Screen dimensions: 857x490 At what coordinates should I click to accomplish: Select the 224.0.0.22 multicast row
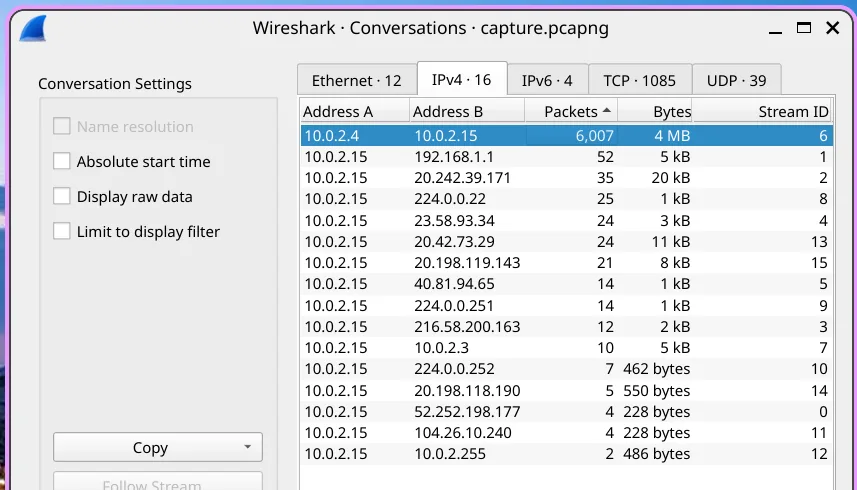(x=567, y=199)
